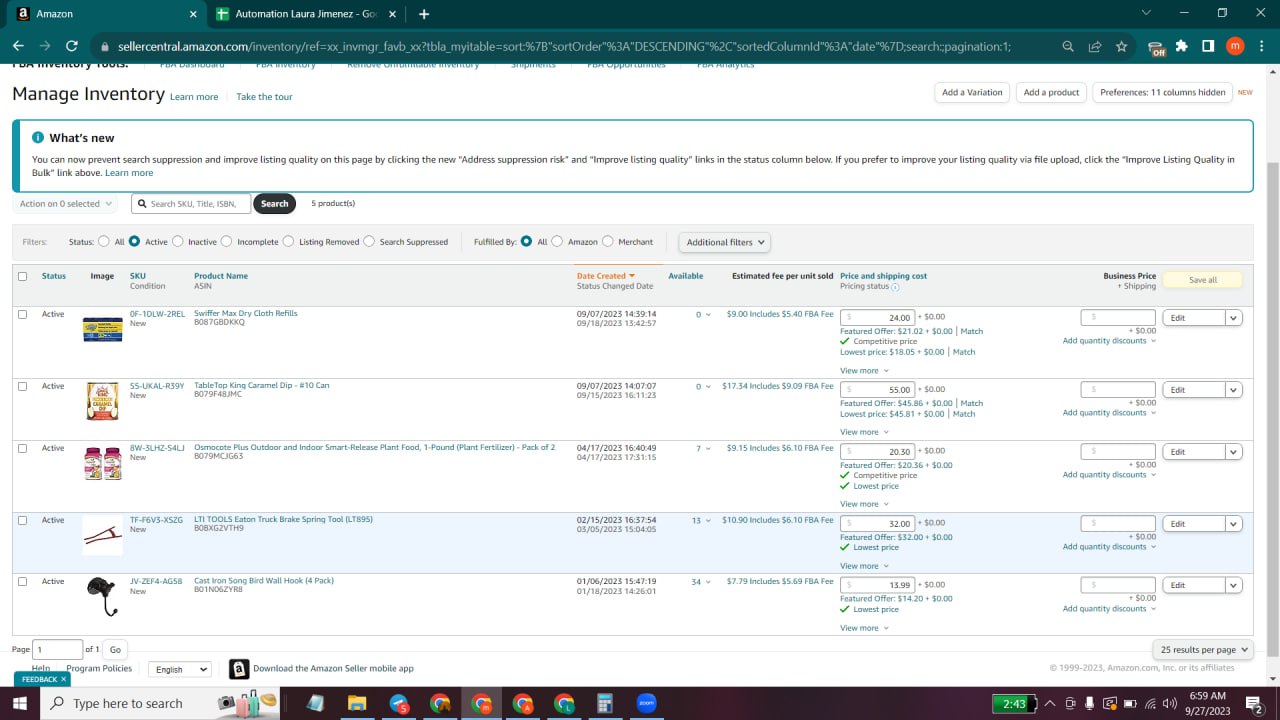Viewport: 1280px width, 720px height.
Task: Sort by the Product Name column header
Action: point(221,276)
